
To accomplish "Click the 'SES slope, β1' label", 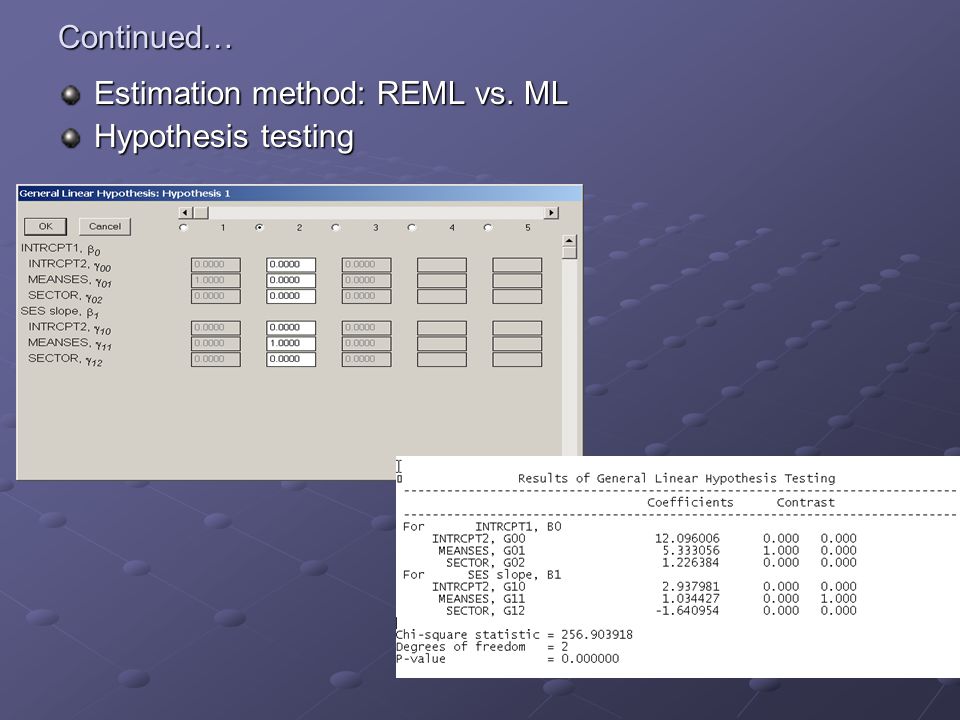I will pyautogui.click(x=59, y=312).
